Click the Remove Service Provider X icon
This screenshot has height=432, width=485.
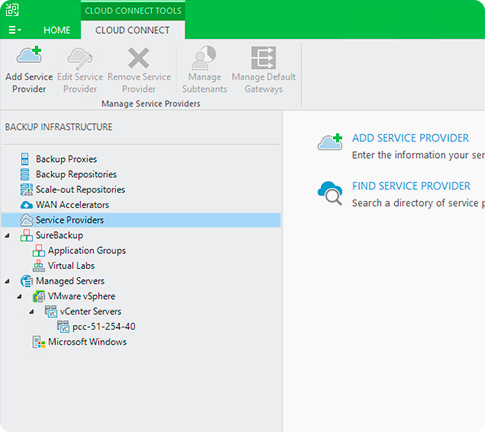[139, 58]
